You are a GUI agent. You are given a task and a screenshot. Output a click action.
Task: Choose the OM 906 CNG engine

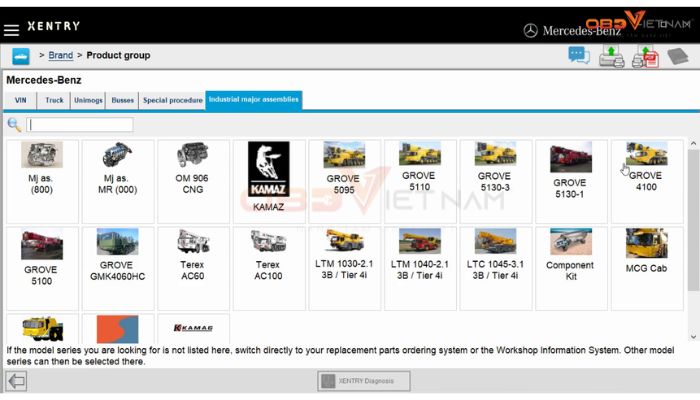point(193,181)
